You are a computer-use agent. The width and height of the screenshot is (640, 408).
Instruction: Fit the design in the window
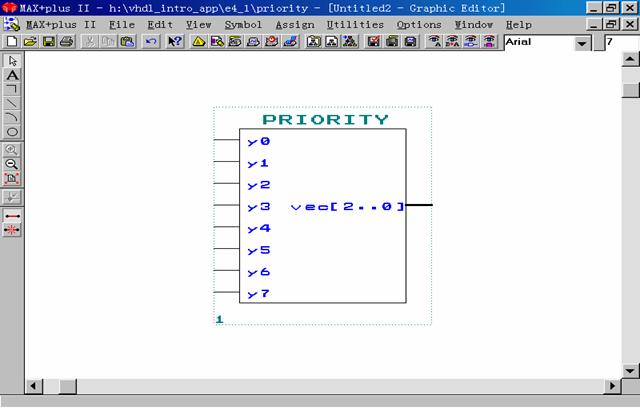12,178
